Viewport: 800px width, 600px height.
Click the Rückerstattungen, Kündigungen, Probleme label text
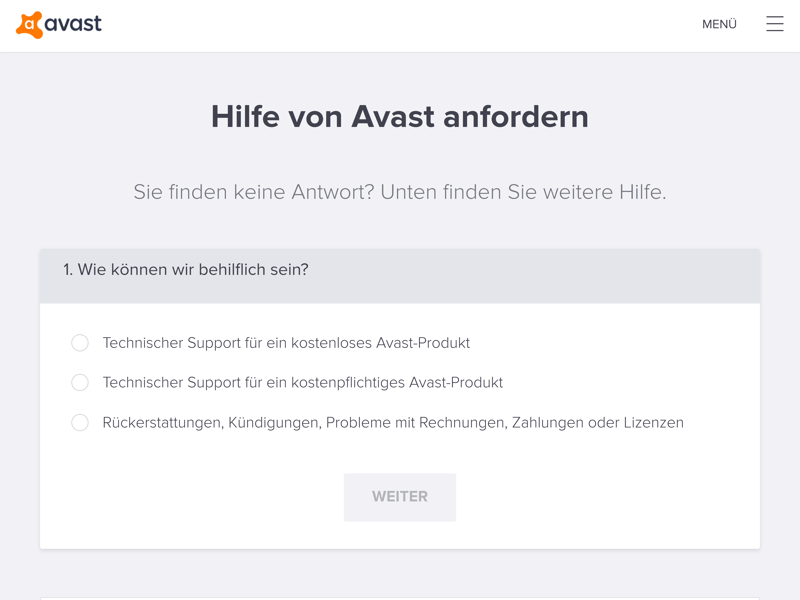[x=392, y=423]
